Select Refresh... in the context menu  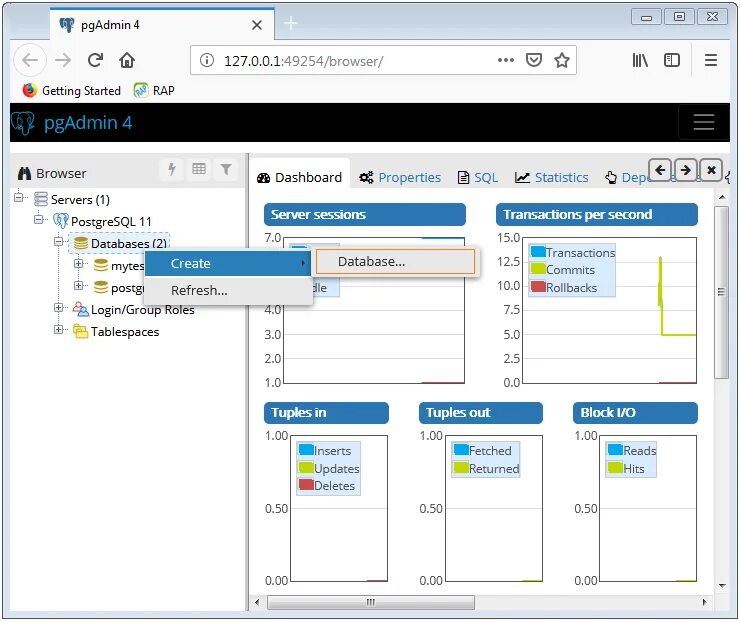[x=227, y=290]
